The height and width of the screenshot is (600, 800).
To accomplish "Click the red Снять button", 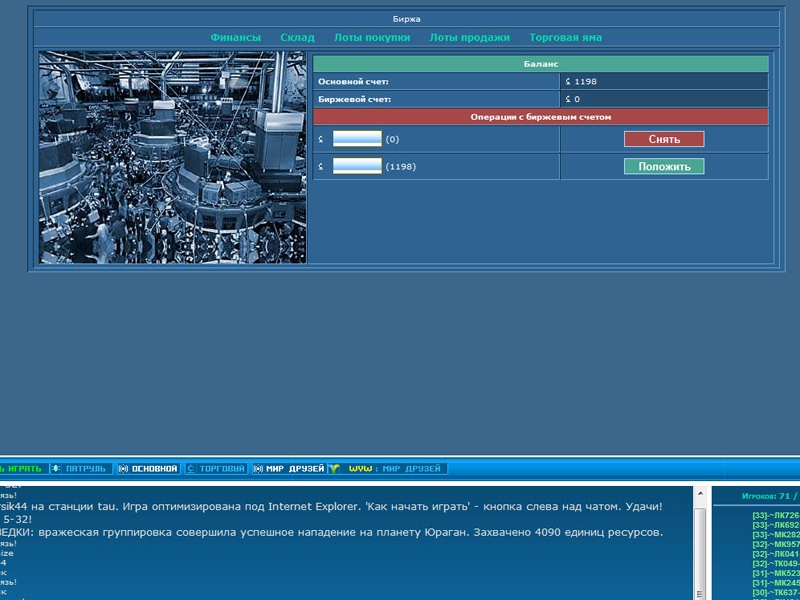I will (x=664, y=139).
